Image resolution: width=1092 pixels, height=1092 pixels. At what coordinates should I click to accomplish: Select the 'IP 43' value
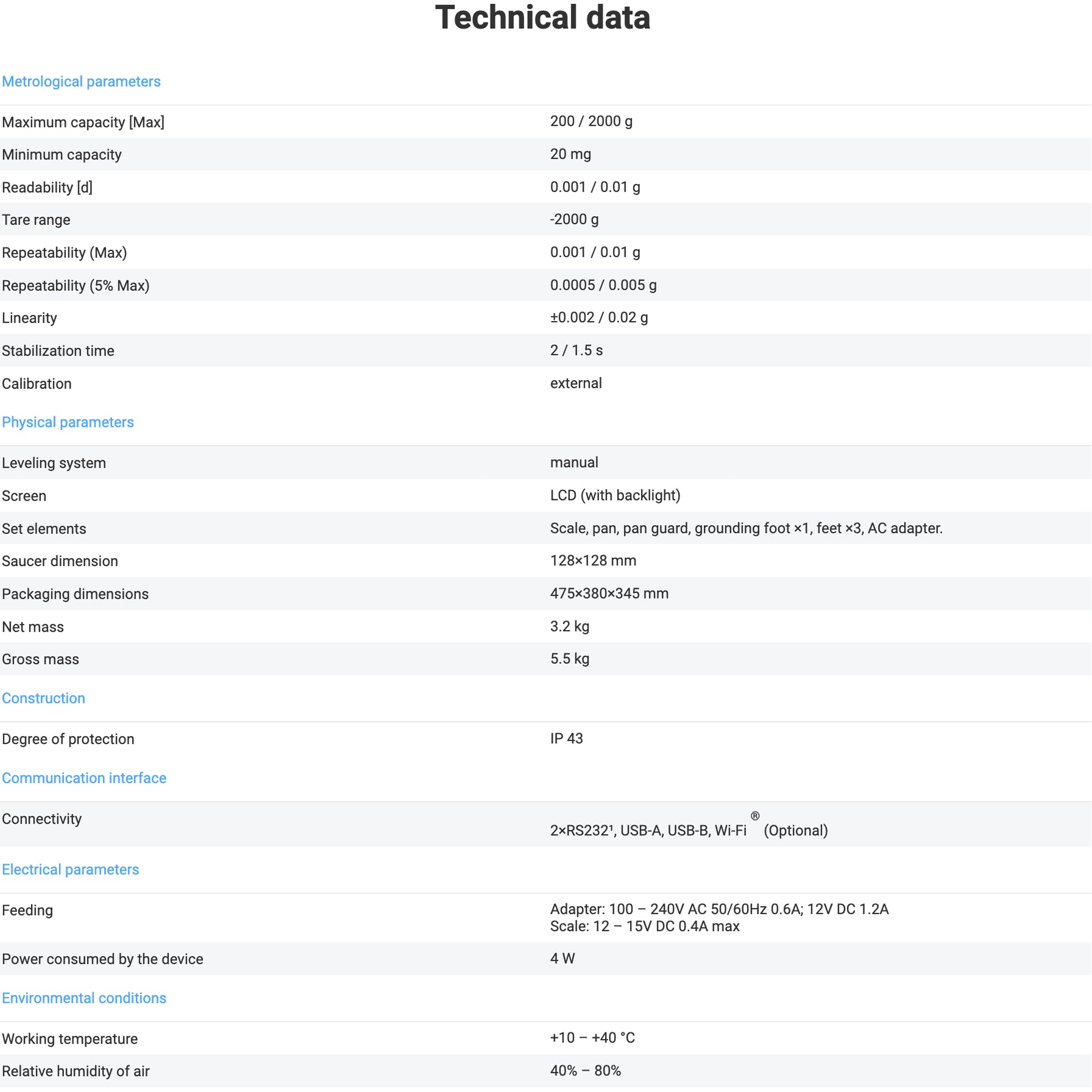tap(566, 738)
